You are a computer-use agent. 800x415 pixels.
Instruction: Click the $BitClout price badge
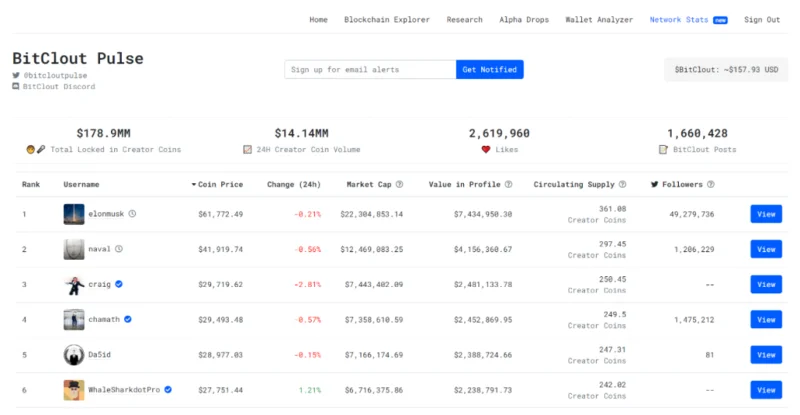[x=726, y=69]
